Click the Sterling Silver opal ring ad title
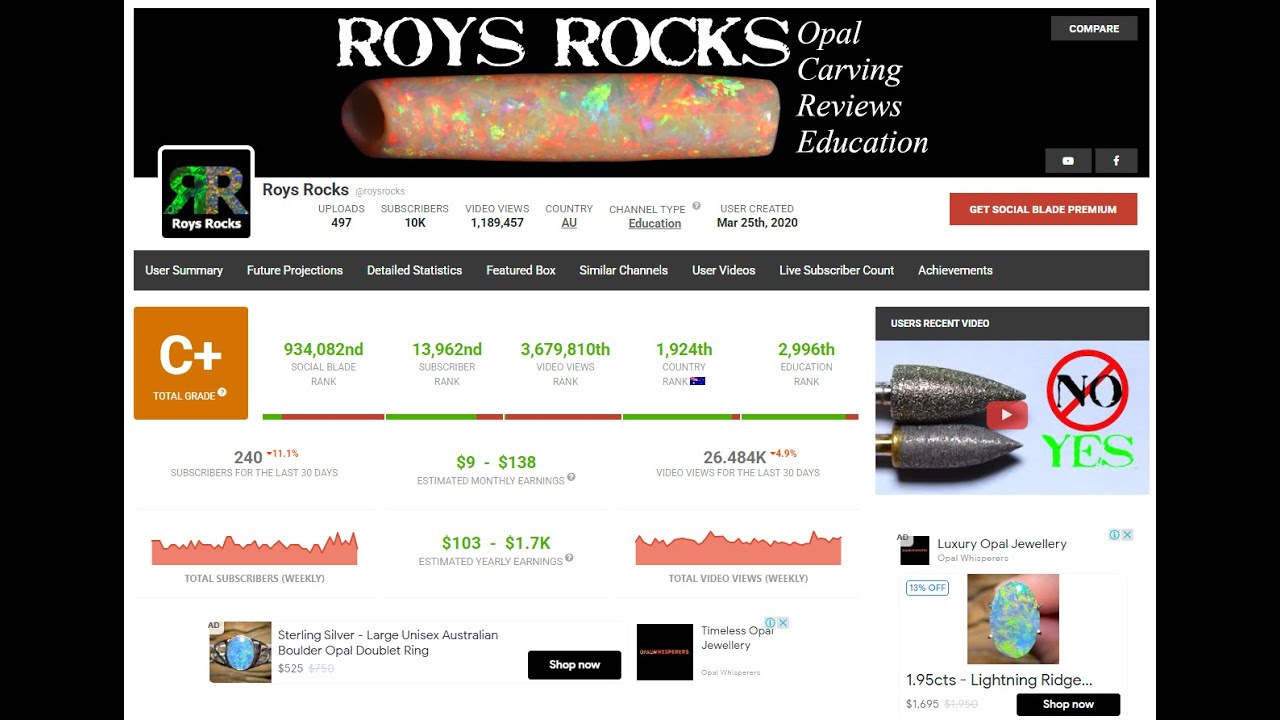This screenshot has height=720, width=1280. click(388, 642)
